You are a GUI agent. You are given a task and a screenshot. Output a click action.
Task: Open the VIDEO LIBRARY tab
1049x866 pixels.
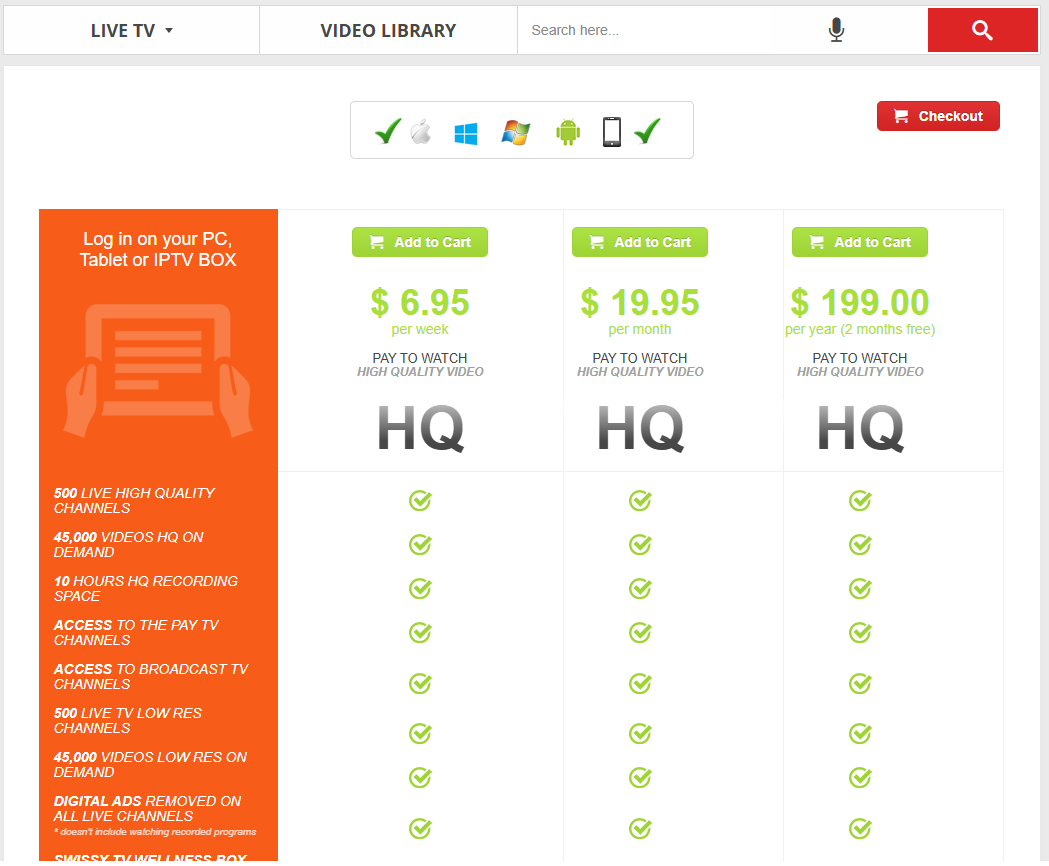(388, 31)
